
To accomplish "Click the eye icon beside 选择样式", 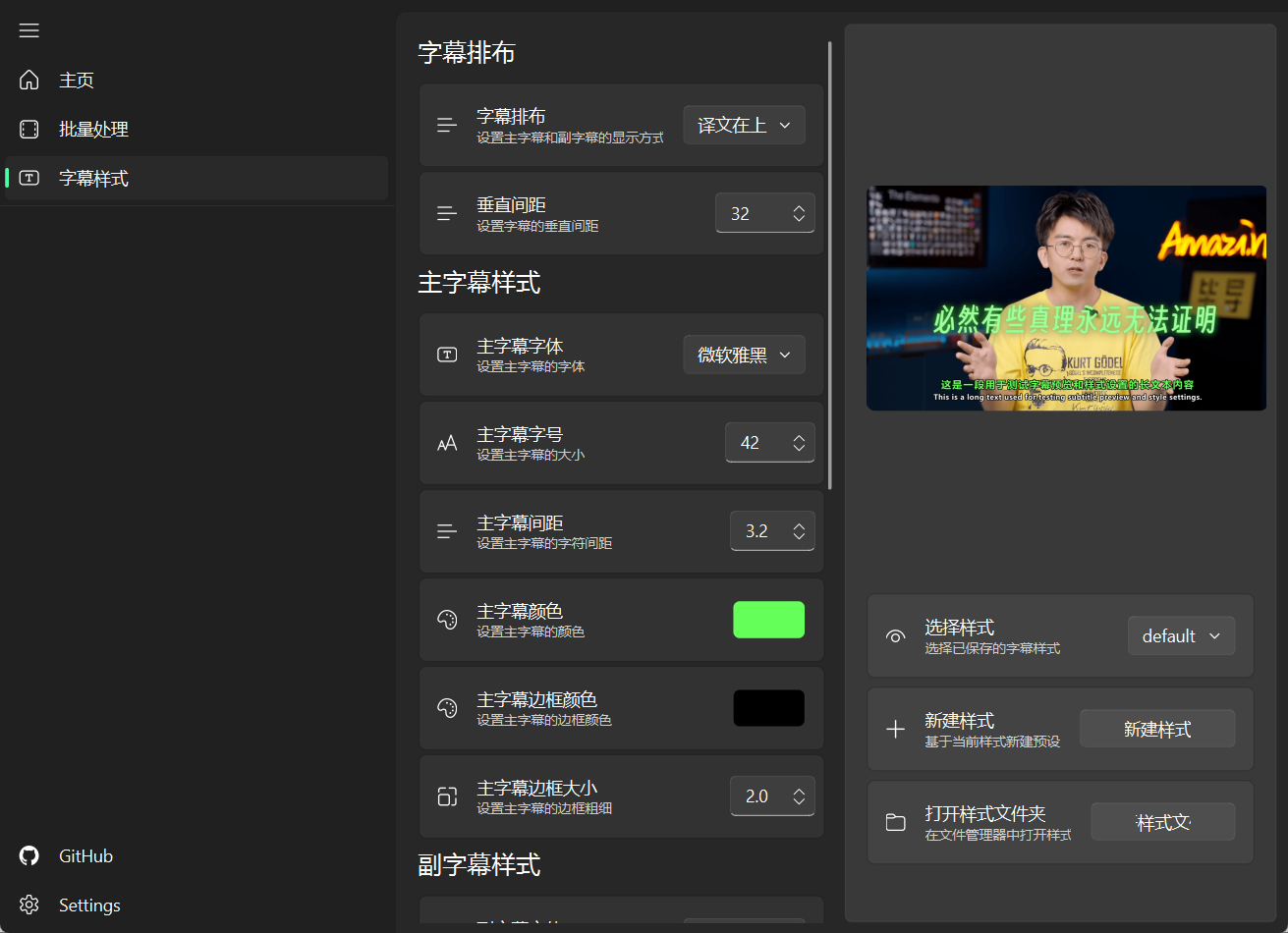I will coord(895,635).
